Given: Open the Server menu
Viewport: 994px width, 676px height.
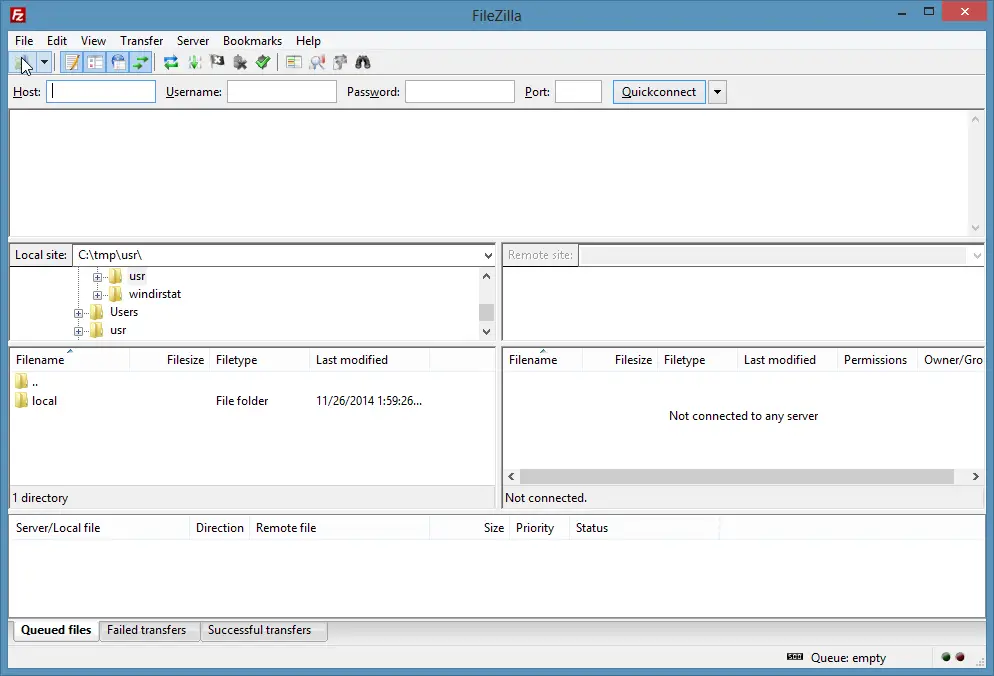Looking at the screenshot, I should tap(193, 41).
